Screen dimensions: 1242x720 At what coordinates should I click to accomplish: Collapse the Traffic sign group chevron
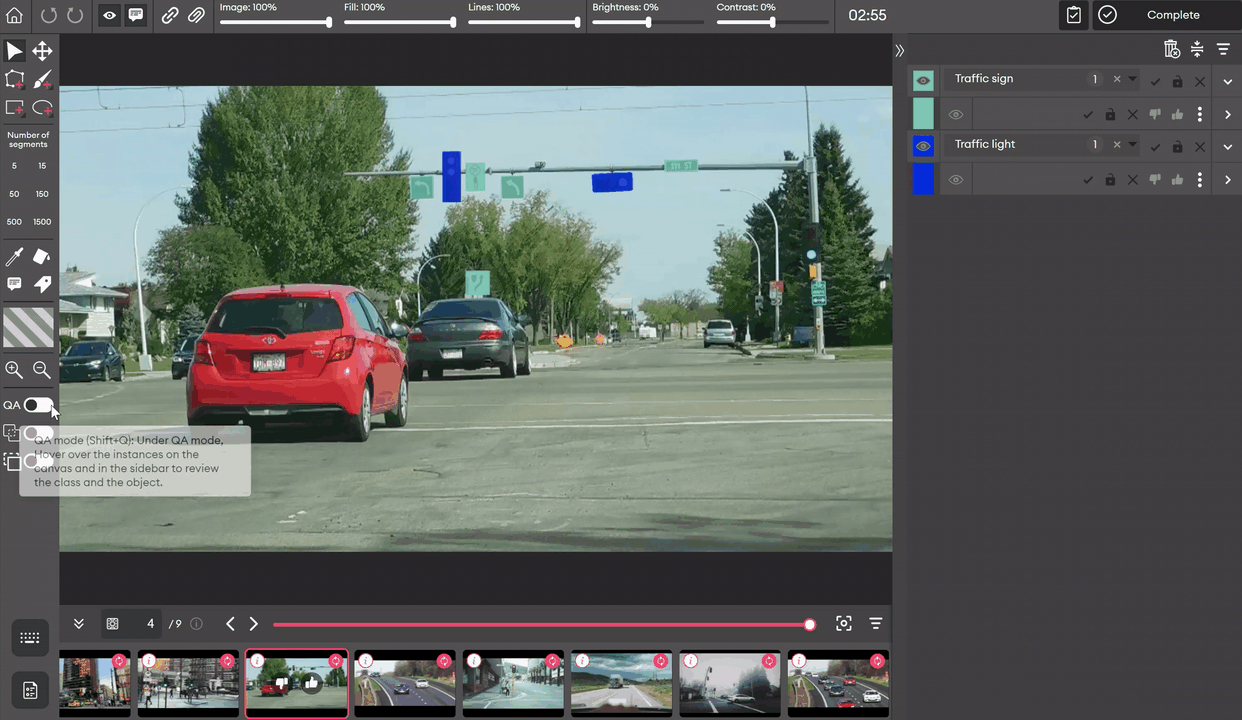pos(1228,82)
